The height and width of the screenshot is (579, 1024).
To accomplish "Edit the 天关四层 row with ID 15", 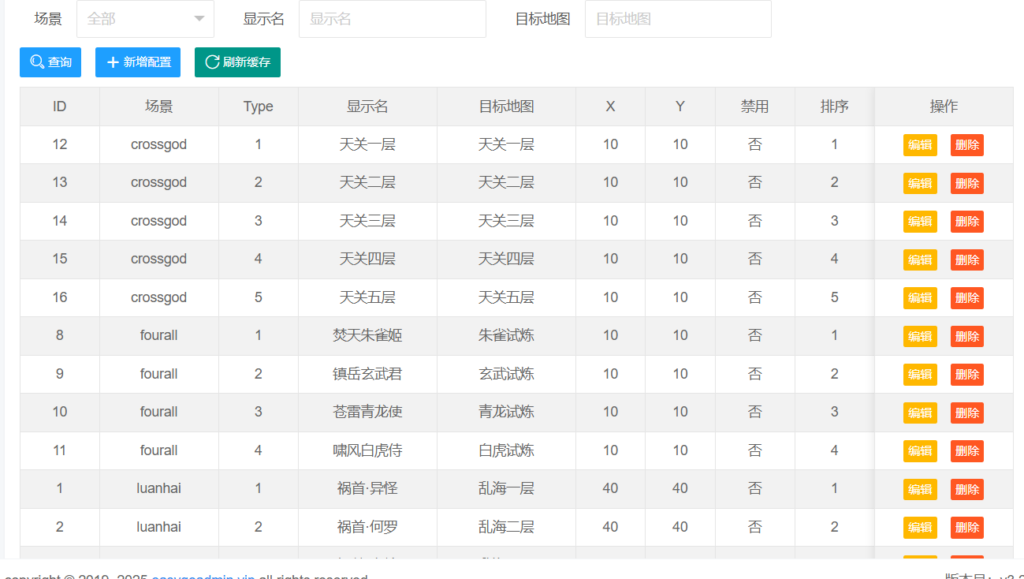I will [920, 260].
